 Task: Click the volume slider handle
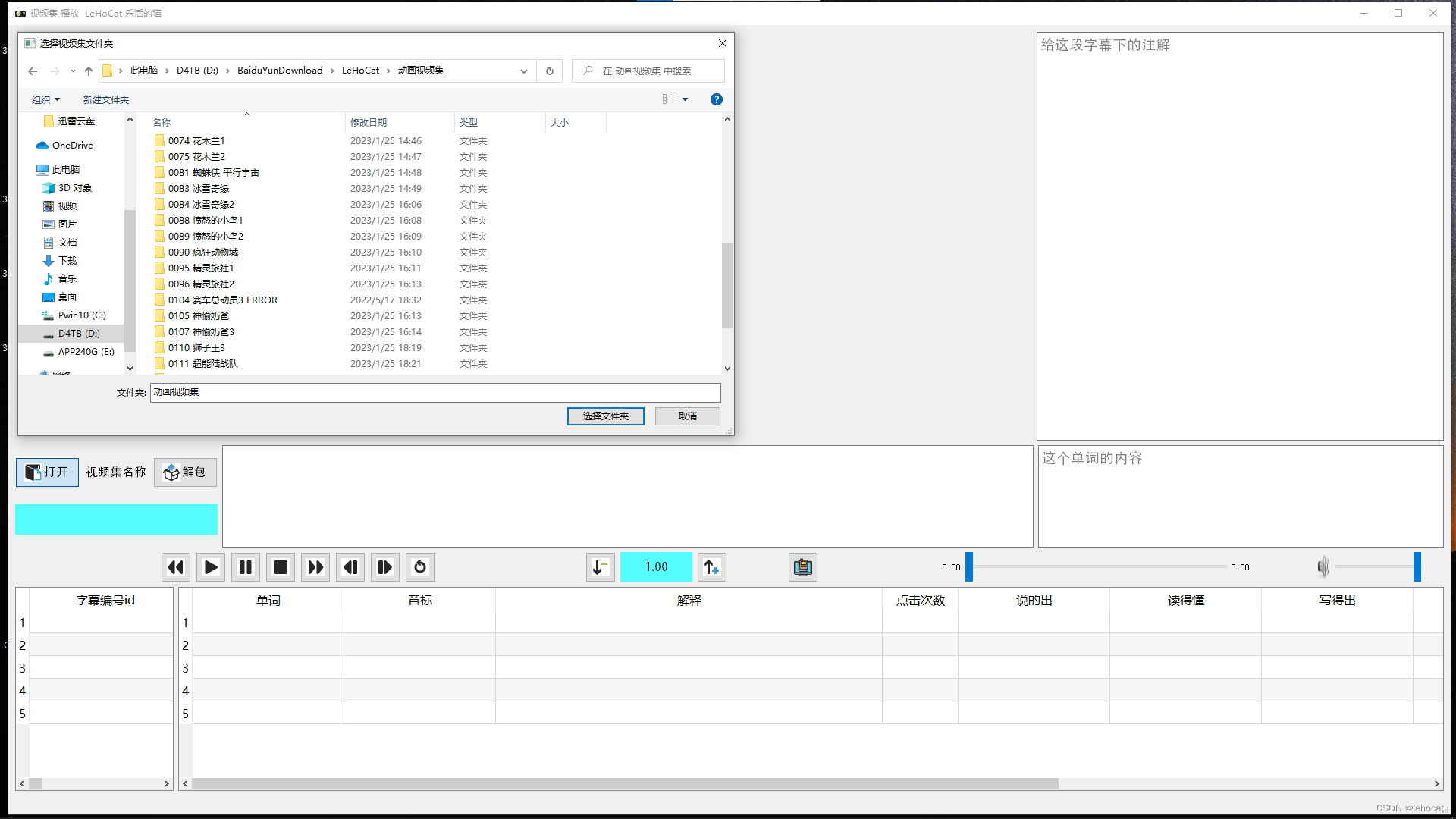[x=1417, y=566]
